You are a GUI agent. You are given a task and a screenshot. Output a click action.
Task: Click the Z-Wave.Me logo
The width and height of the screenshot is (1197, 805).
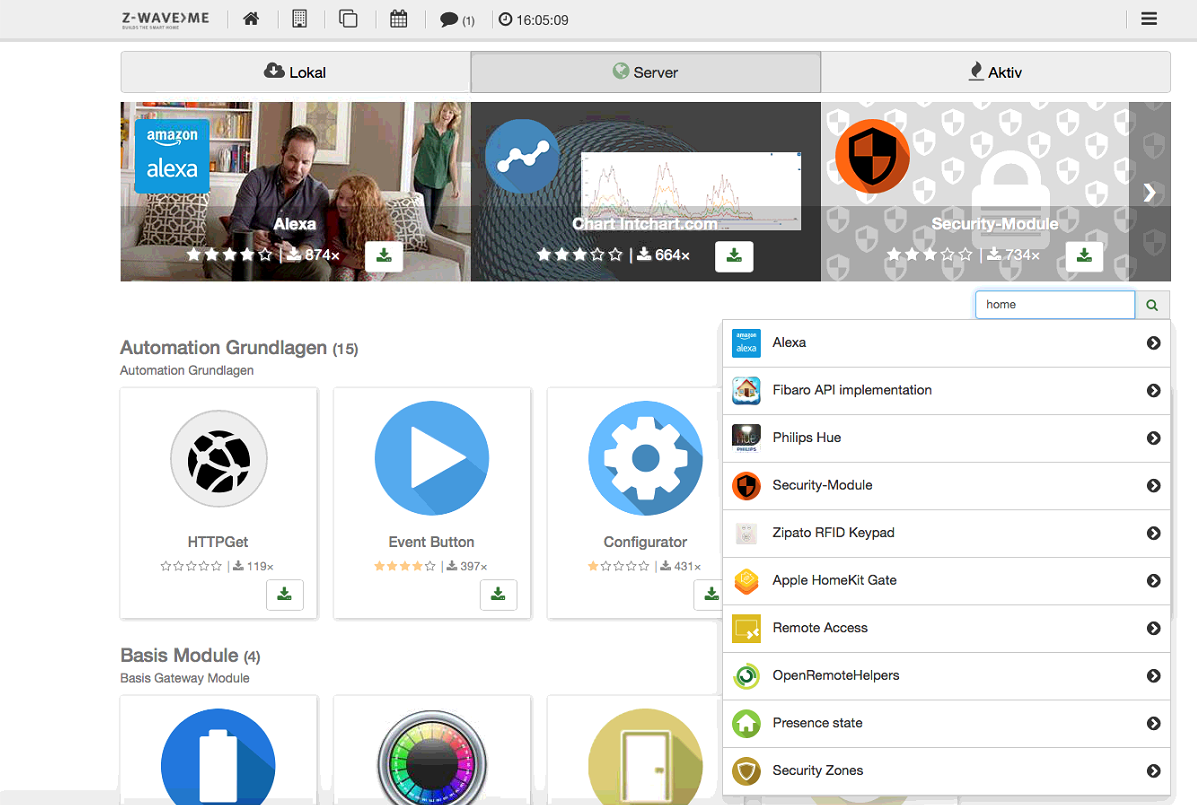tap(166, 19)
